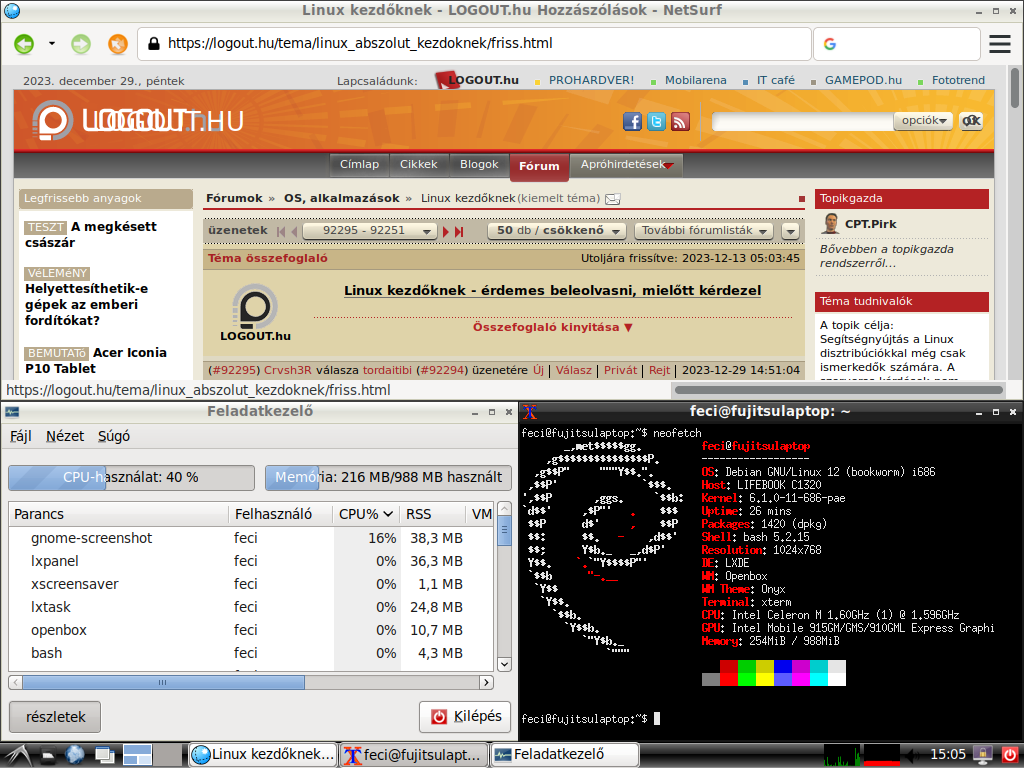Open the Facebook icon on LOGOUT.hu
Image resolution: width=1024 pixels, height=768 pixels.
pyautogui.click(x=632, y=121)
